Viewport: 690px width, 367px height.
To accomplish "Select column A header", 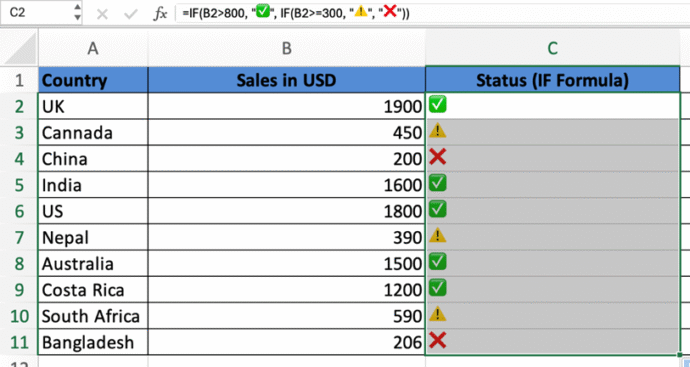I will 93,48.
